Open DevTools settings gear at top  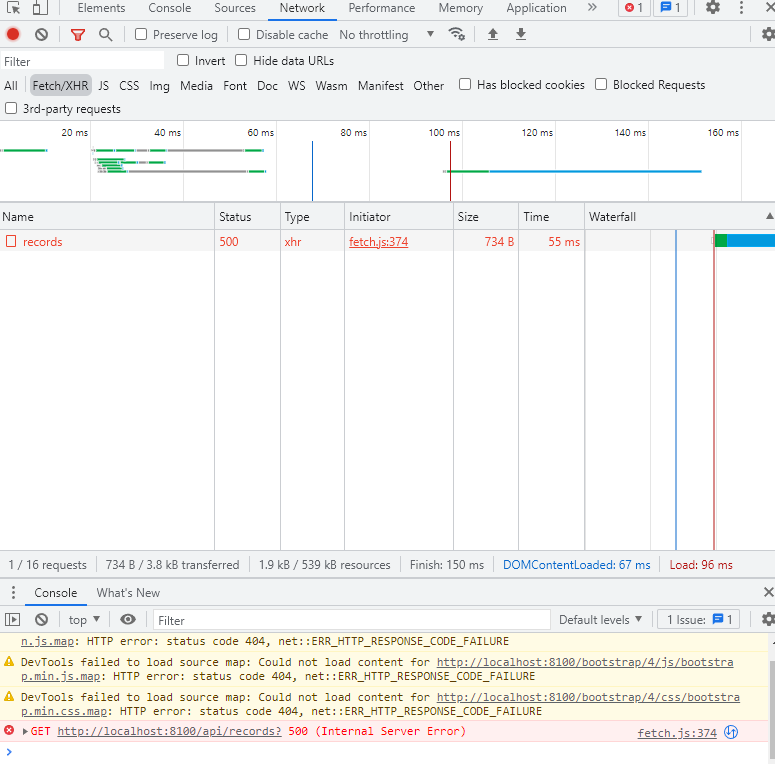[713, 8]
